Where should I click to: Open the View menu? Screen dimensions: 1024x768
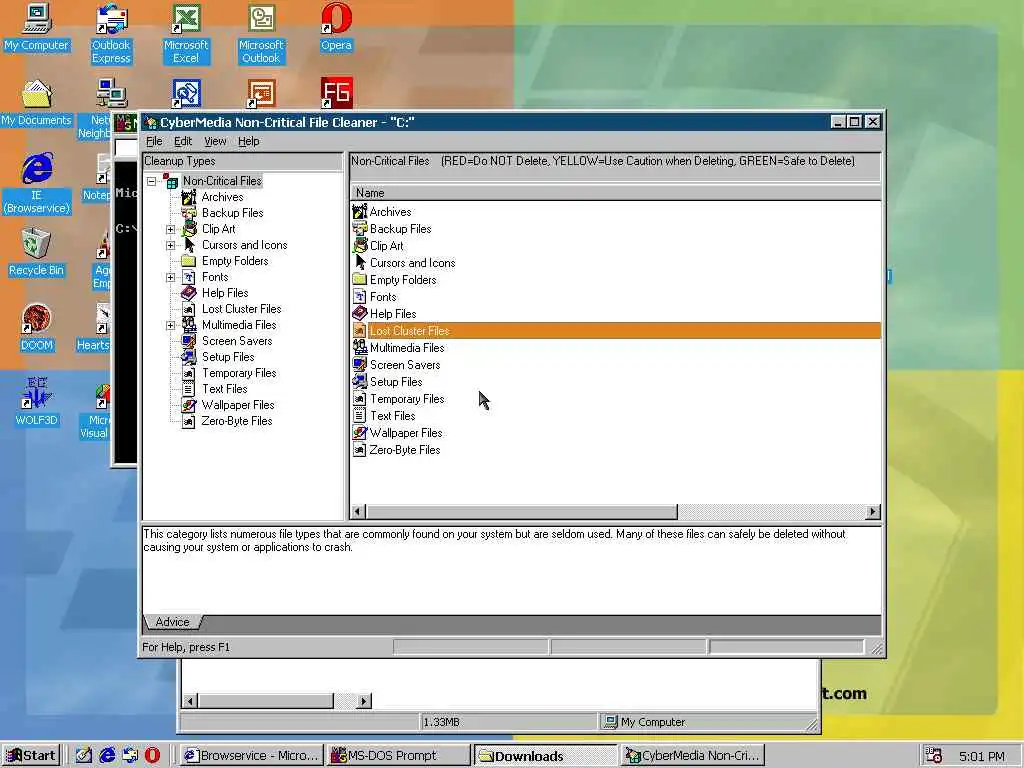pos(215,141)
